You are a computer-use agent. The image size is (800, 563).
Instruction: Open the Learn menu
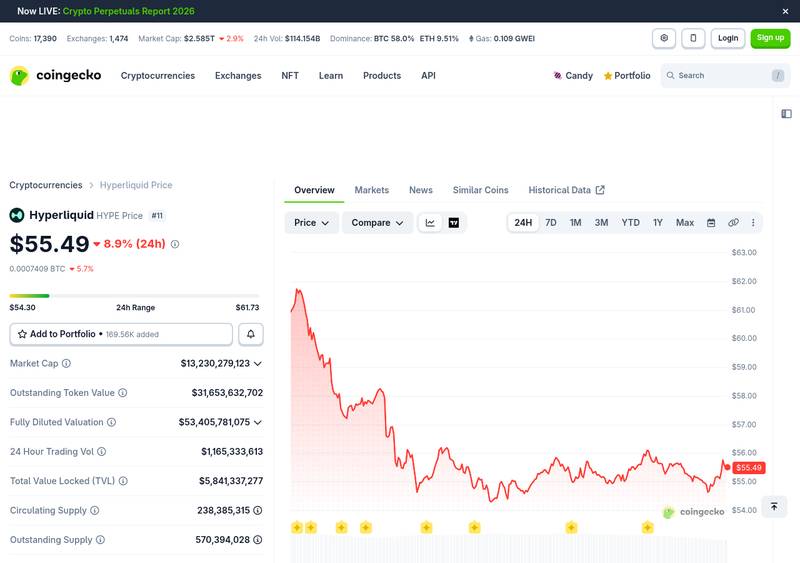point(331,76)
